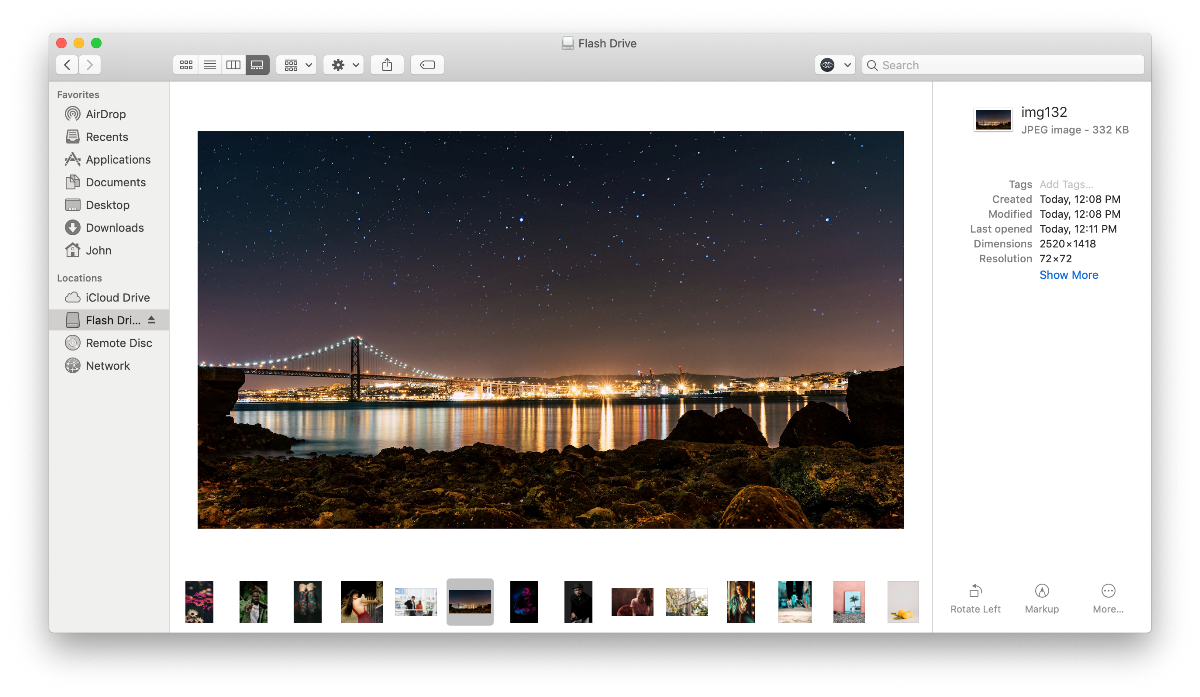Select the palm tree pink wall thumbnail

tap(849, 602)
